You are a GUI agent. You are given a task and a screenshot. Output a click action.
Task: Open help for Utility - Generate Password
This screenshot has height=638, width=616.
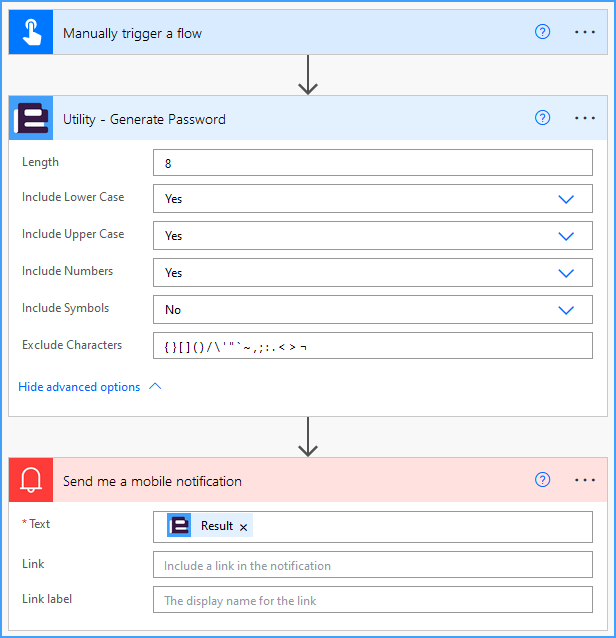coord(542,118)
